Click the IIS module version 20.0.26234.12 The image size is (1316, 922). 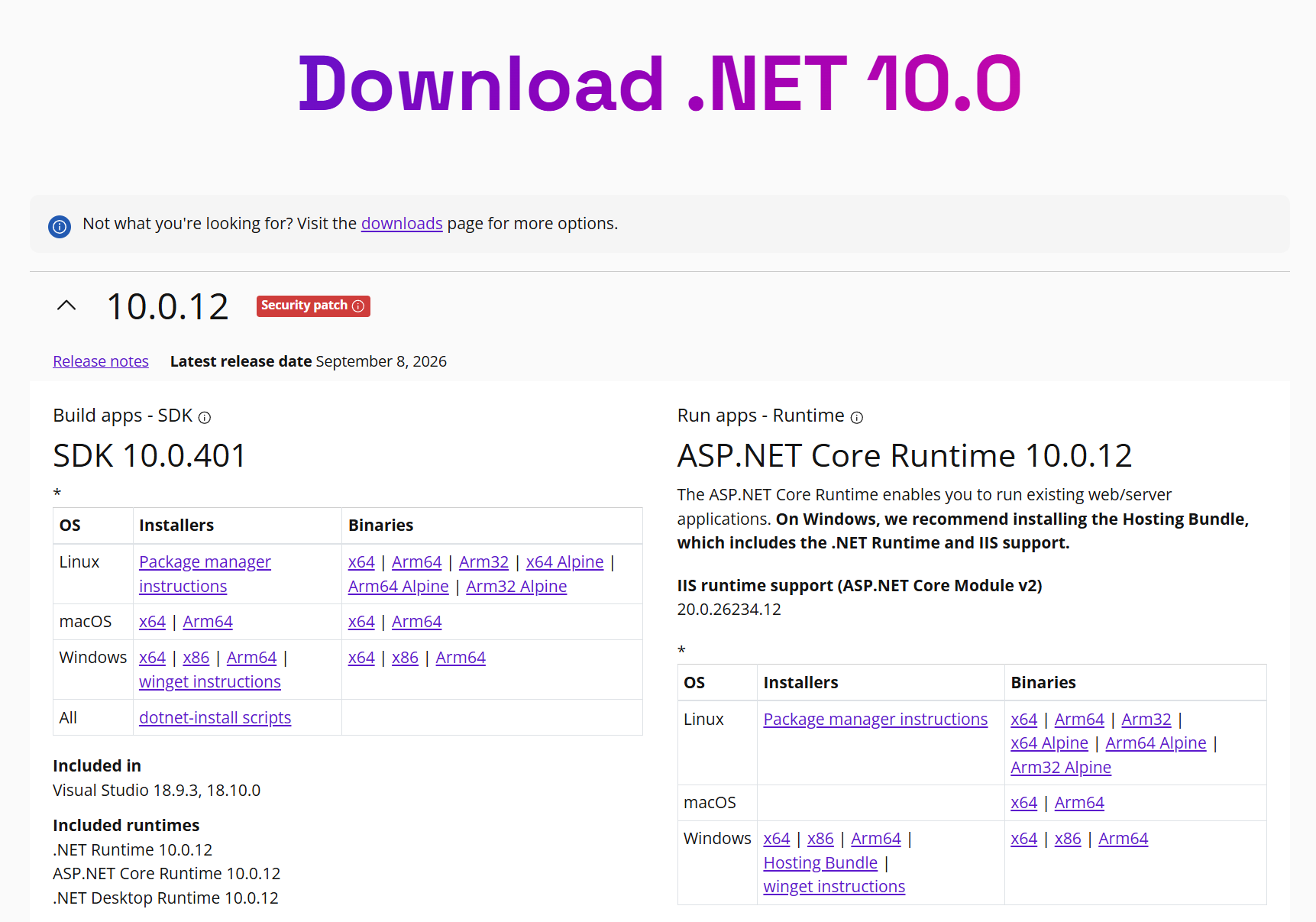pyautogui.click(x=729, y=610)
